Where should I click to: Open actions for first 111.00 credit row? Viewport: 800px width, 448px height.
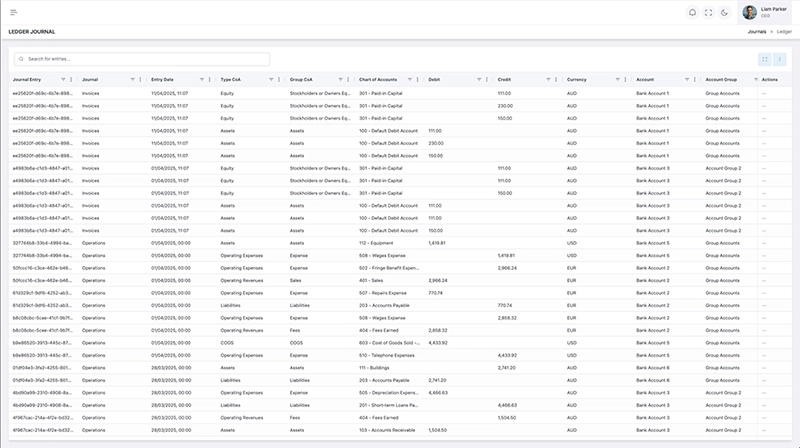click(x=764, y=94)
